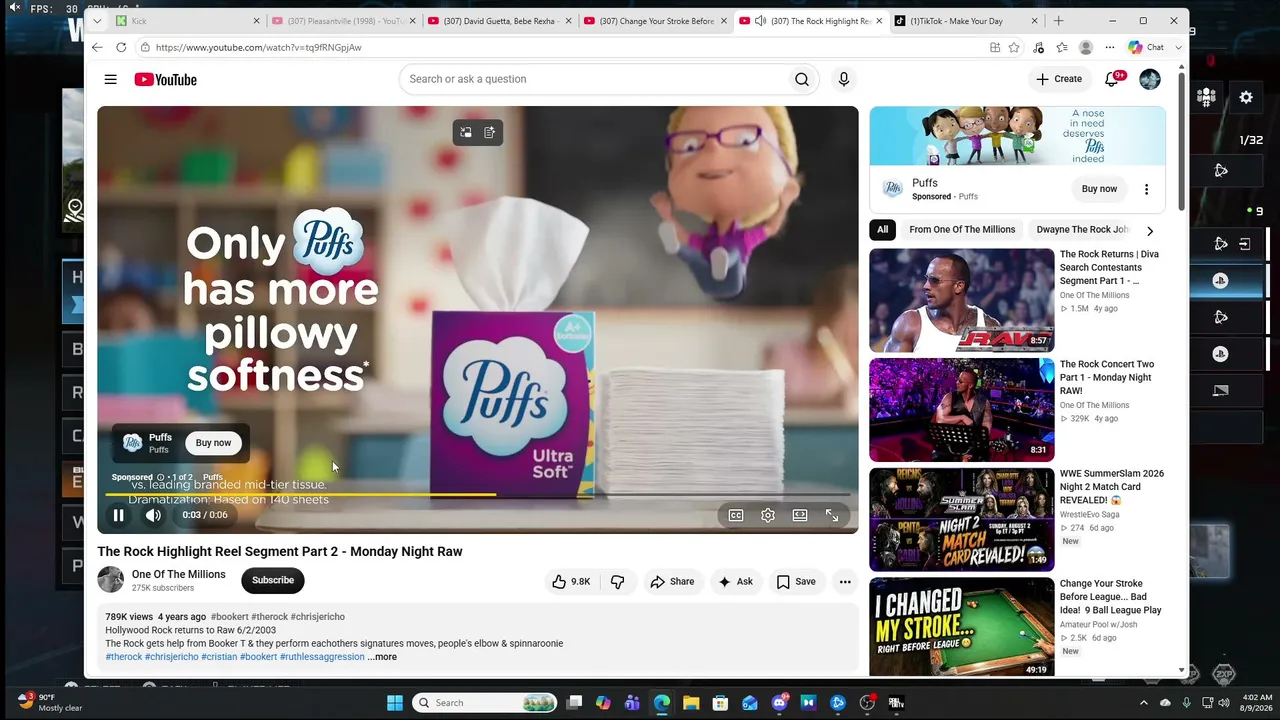Like the video with 9.8K likes
The height and width of the screenshot is (720, 1280).
pos(571,581)
